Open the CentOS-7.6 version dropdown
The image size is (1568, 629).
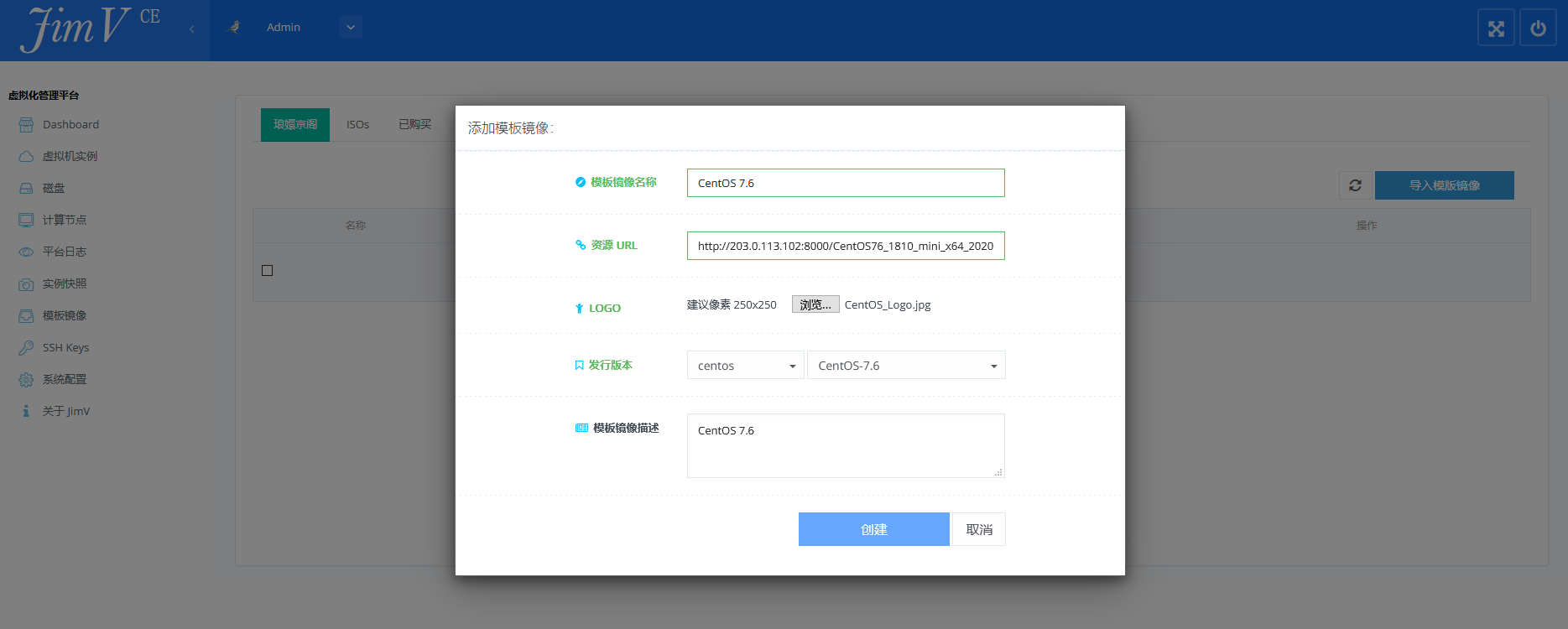click(x=906, y=366)
